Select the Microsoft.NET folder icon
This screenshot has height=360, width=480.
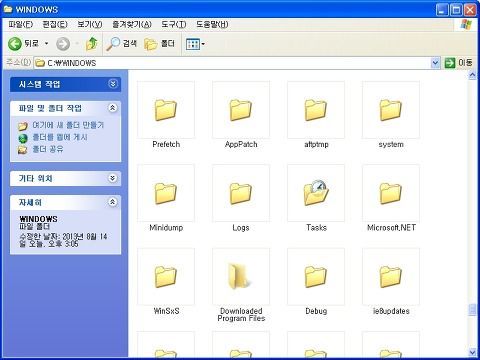click(390, 193)
